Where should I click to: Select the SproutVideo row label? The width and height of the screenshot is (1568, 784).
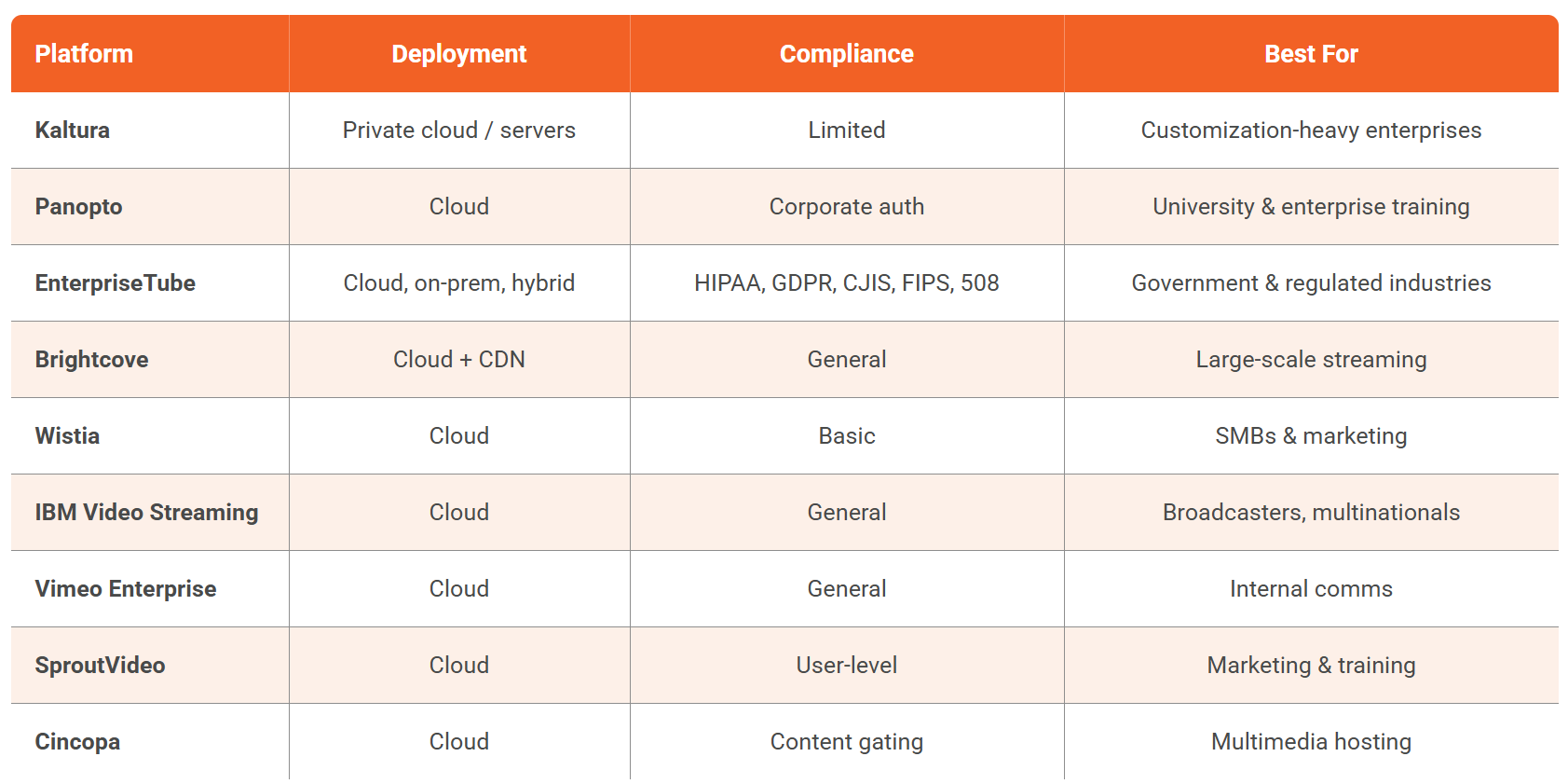[101, 666]
